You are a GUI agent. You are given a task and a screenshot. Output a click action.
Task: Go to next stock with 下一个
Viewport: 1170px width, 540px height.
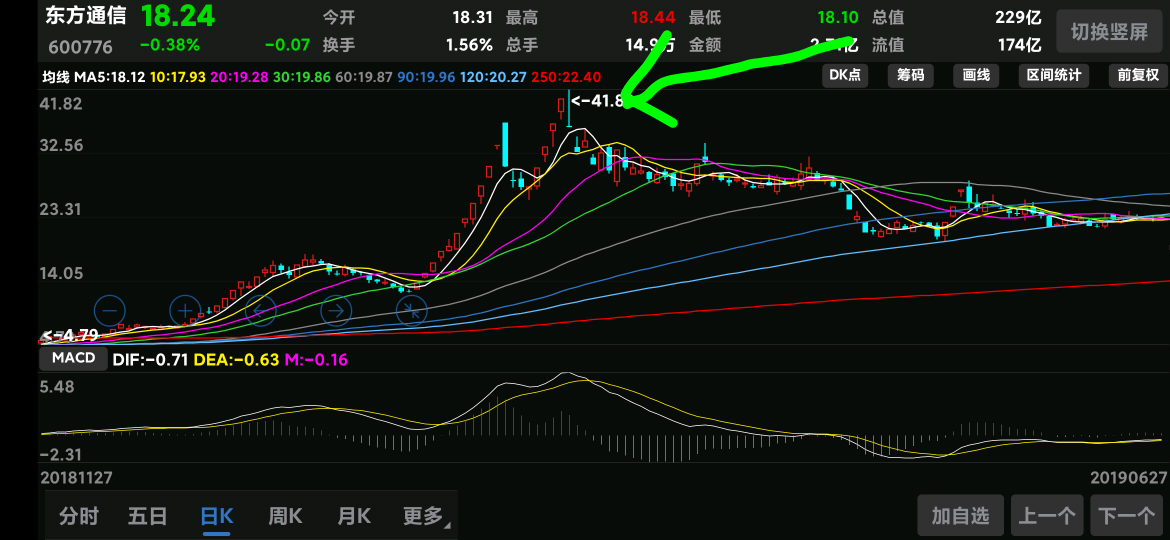point(1126,515)
